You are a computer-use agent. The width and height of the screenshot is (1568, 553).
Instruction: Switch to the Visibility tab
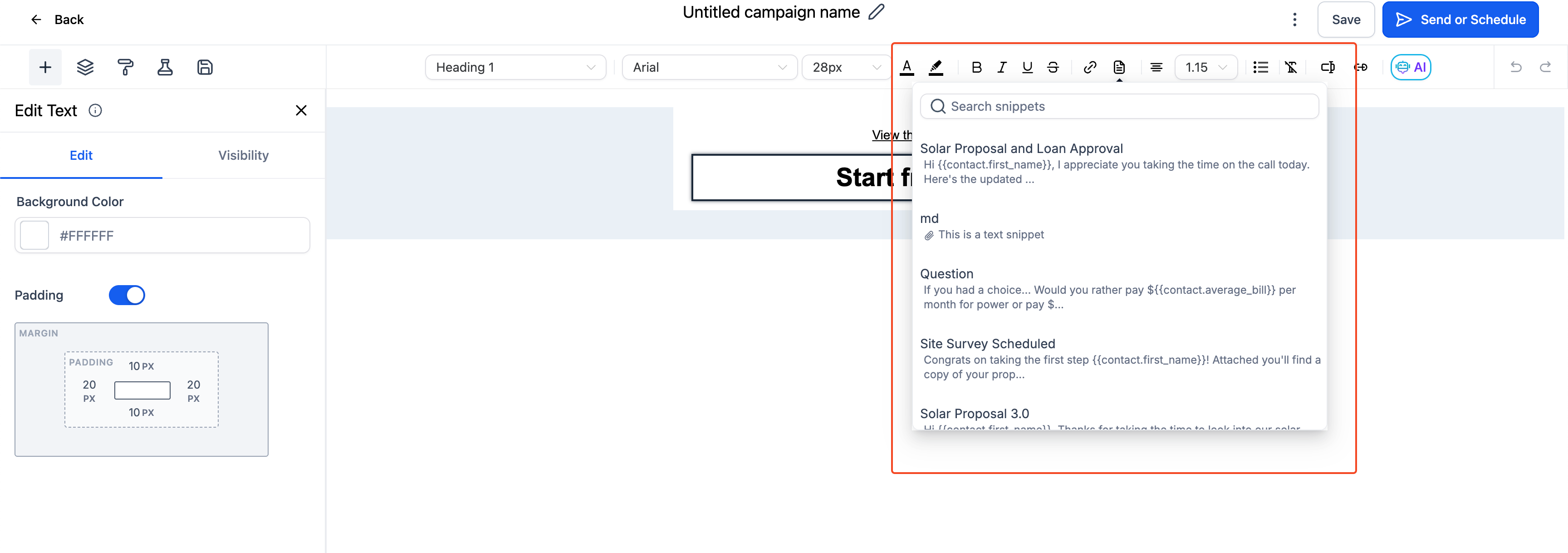point(243,155)
